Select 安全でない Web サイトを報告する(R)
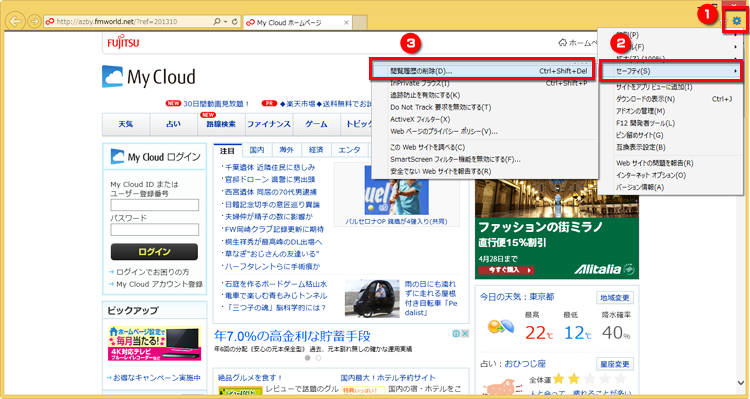Image resolution: width=750 pixels, height=399 pixels. (x=485, y=171)
